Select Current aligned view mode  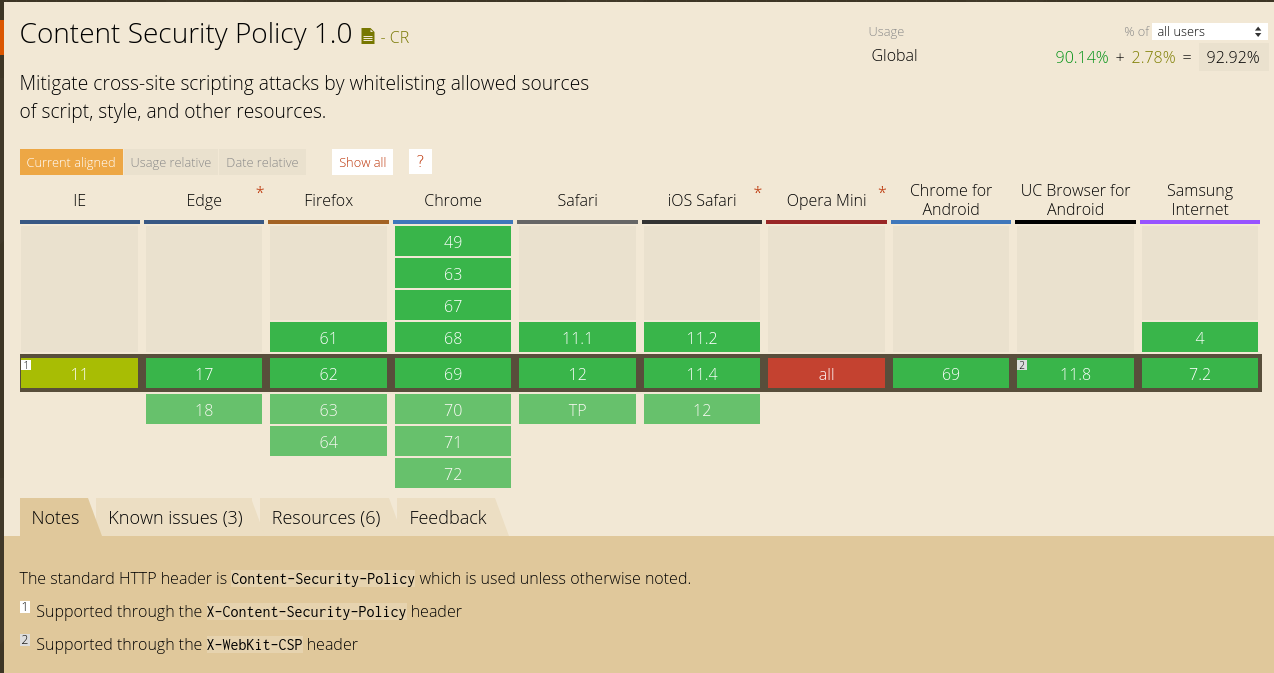[71, 162]
